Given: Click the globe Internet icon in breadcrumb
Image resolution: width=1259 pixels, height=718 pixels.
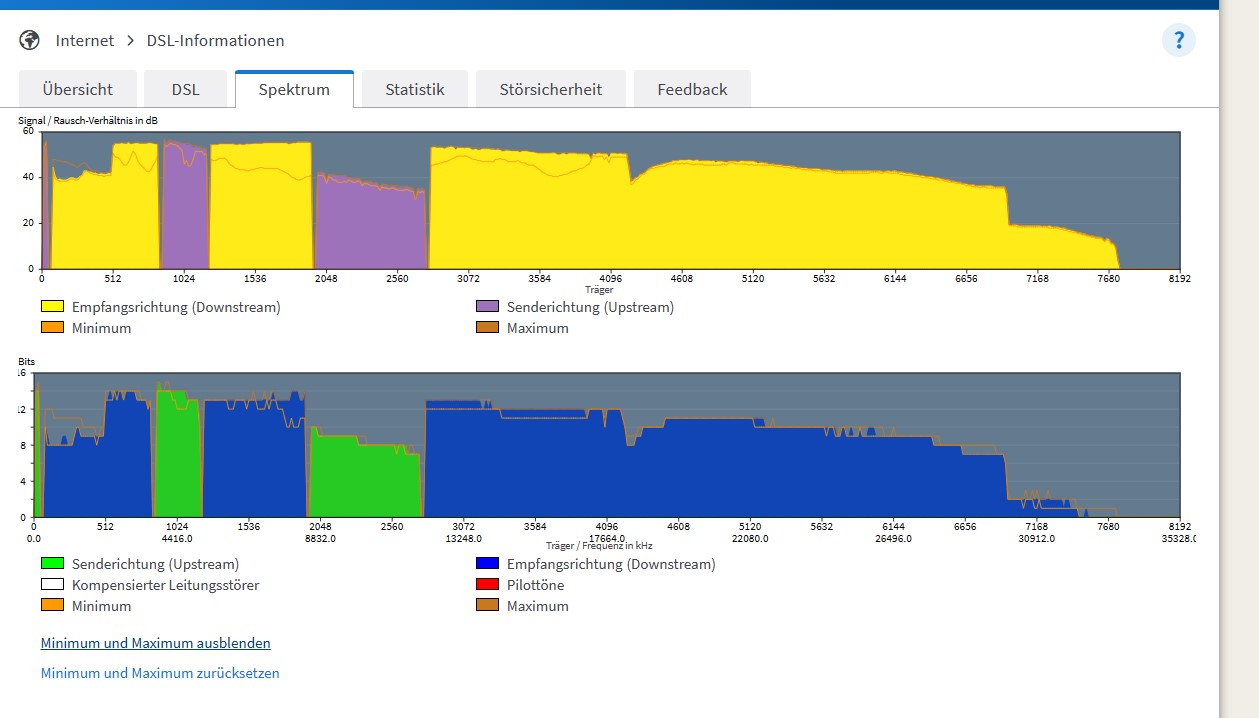Looking at the screenshot, I should 30,40.
